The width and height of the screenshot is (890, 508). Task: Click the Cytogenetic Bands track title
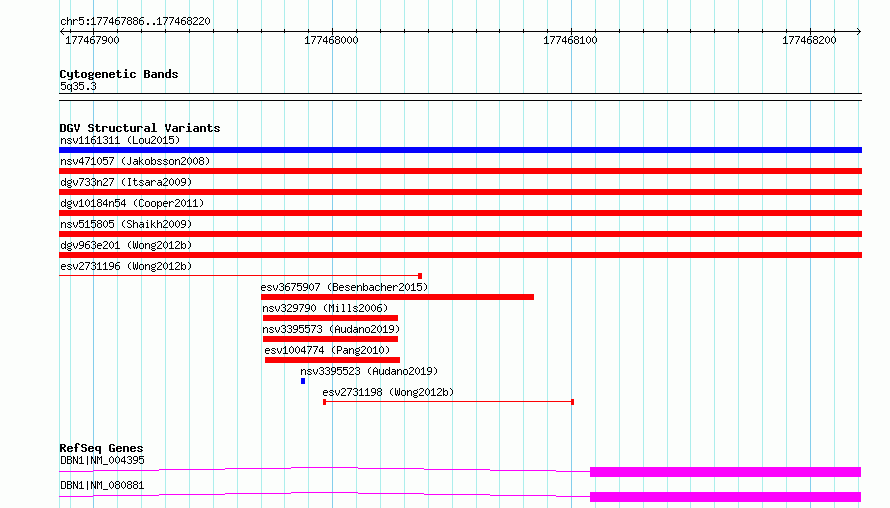[x=119, y=74]
